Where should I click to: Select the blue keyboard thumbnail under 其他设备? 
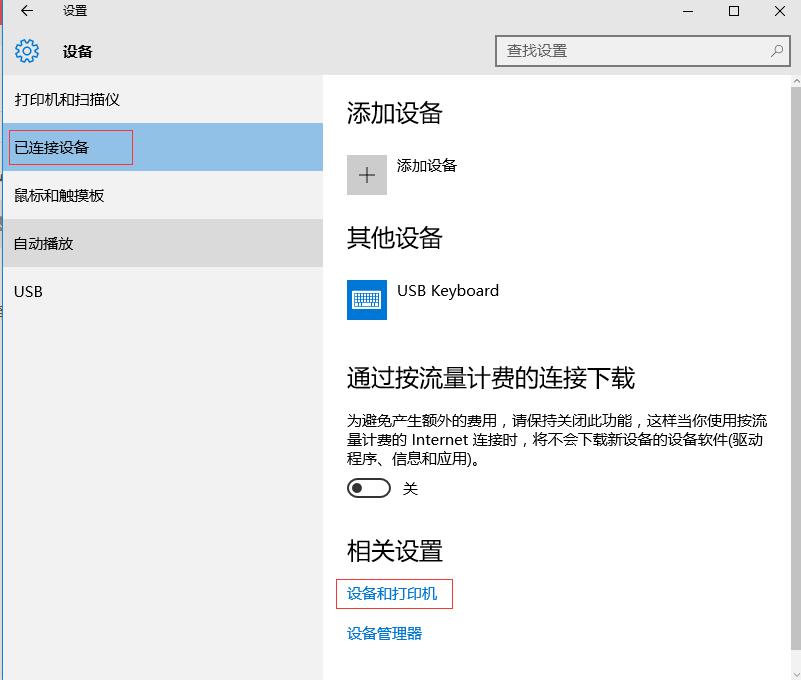tap(366, 299)
